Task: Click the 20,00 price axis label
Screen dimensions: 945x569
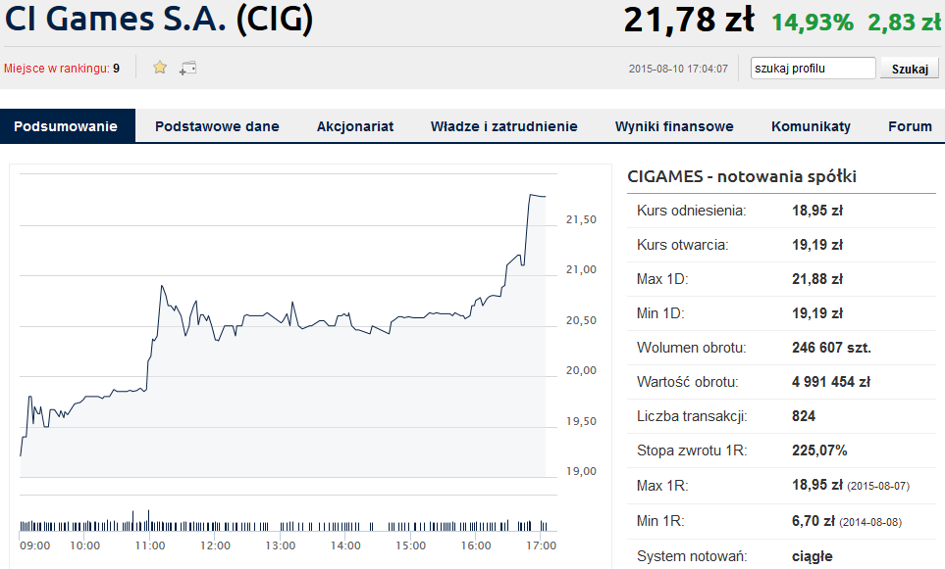Action: [581, 371]
